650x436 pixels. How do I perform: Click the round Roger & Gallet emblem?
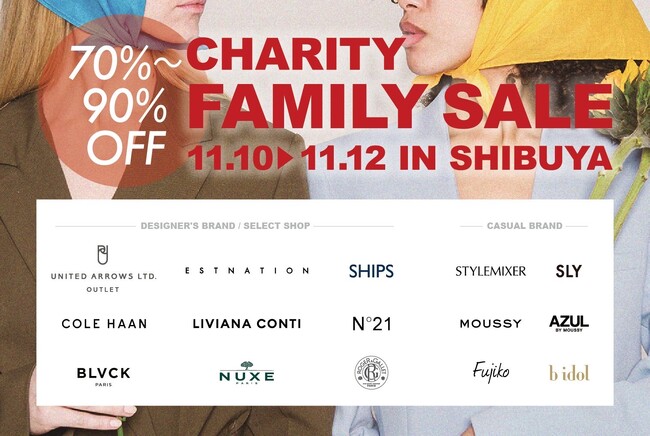[x=371, y=373]
